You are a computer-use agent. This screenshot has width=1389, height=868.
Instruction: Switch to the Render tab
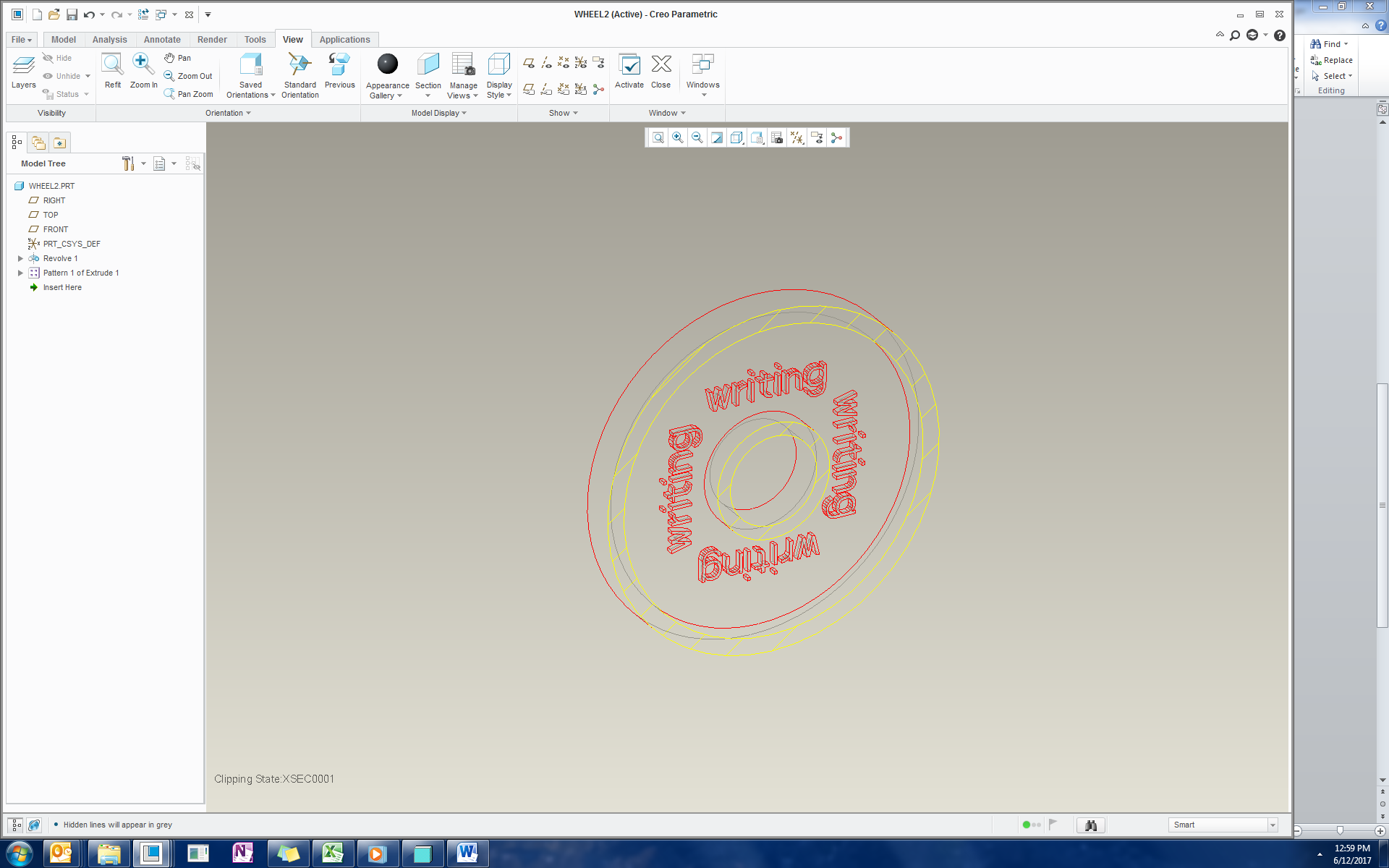click(212, 40)
